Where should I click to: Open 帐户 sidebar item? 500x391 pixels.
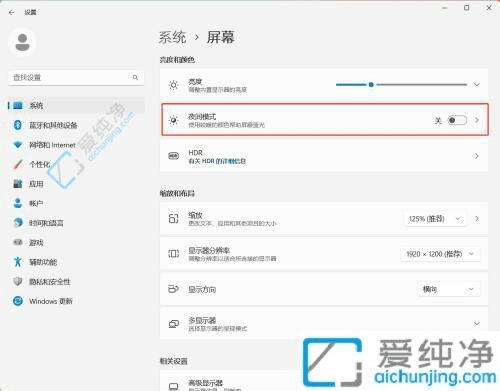(x=76, y=203)
